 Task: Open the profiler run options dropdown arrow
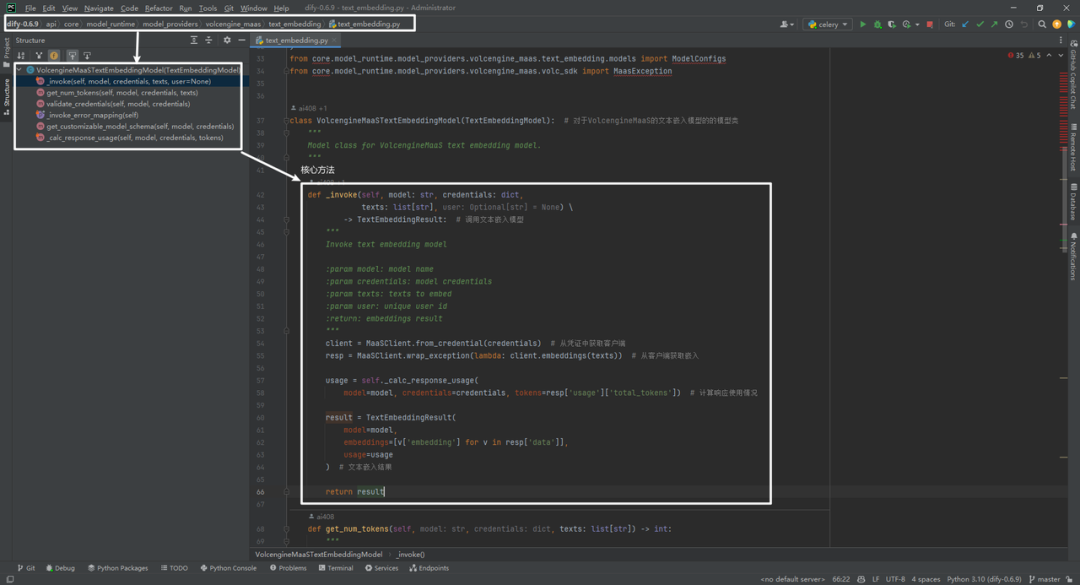[917, 25]
